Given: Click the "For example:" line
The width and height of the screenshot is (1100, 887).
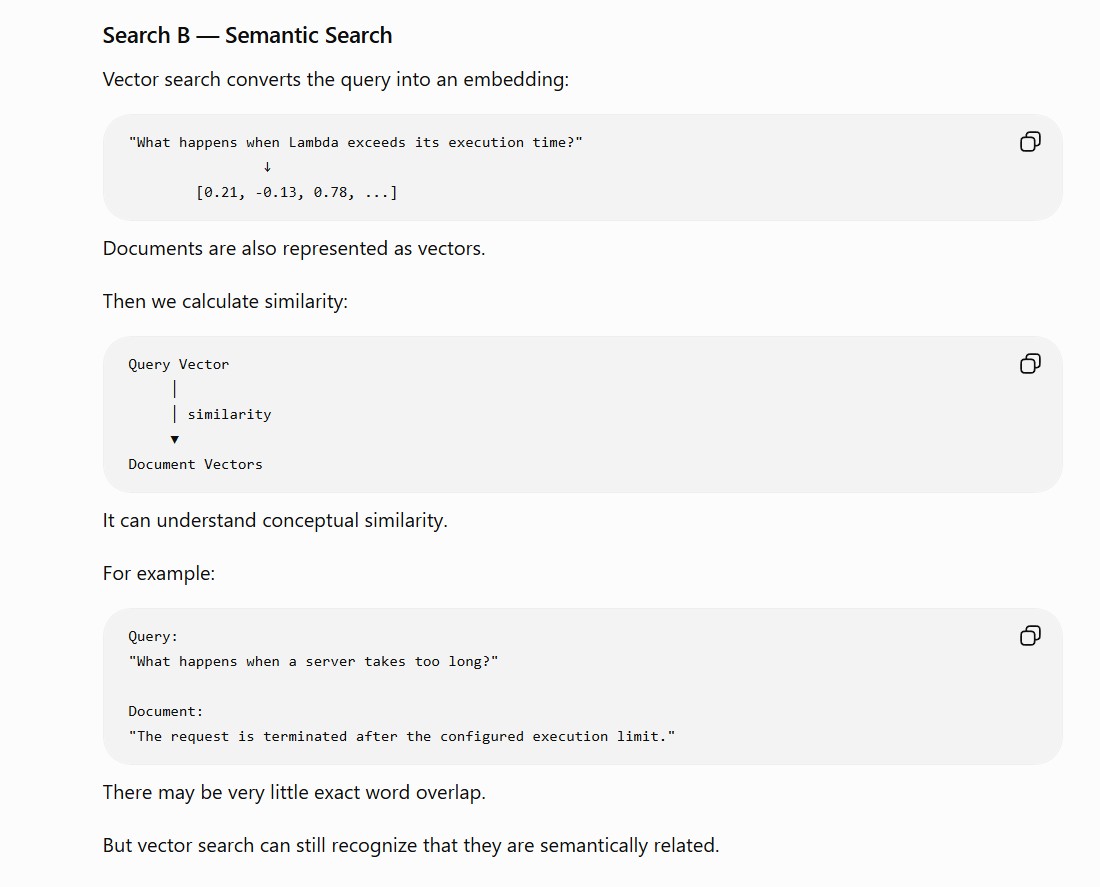Looking at the screenshot, I should pos(159,573).
